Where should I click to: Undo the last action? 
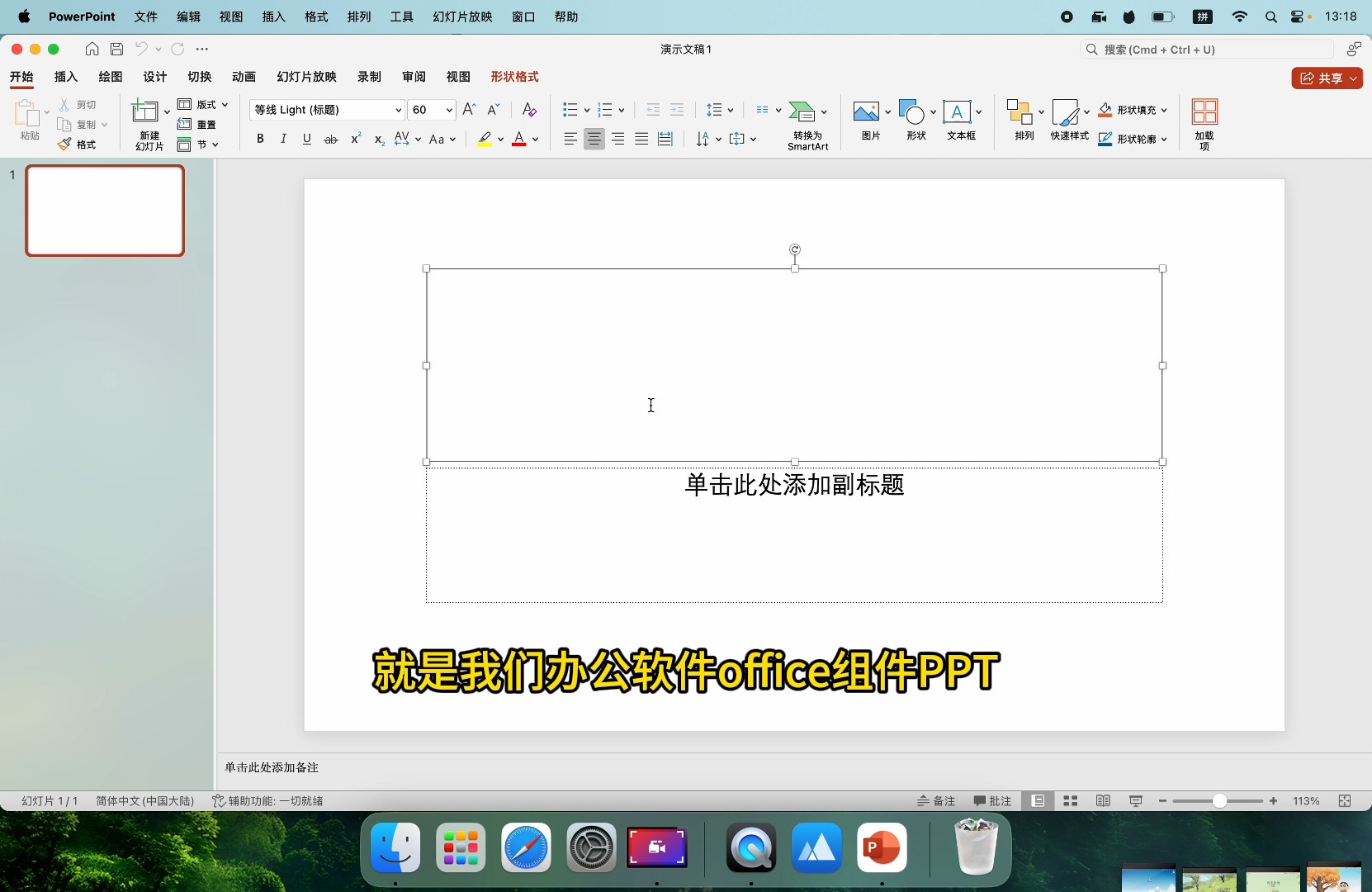[141, 49]
